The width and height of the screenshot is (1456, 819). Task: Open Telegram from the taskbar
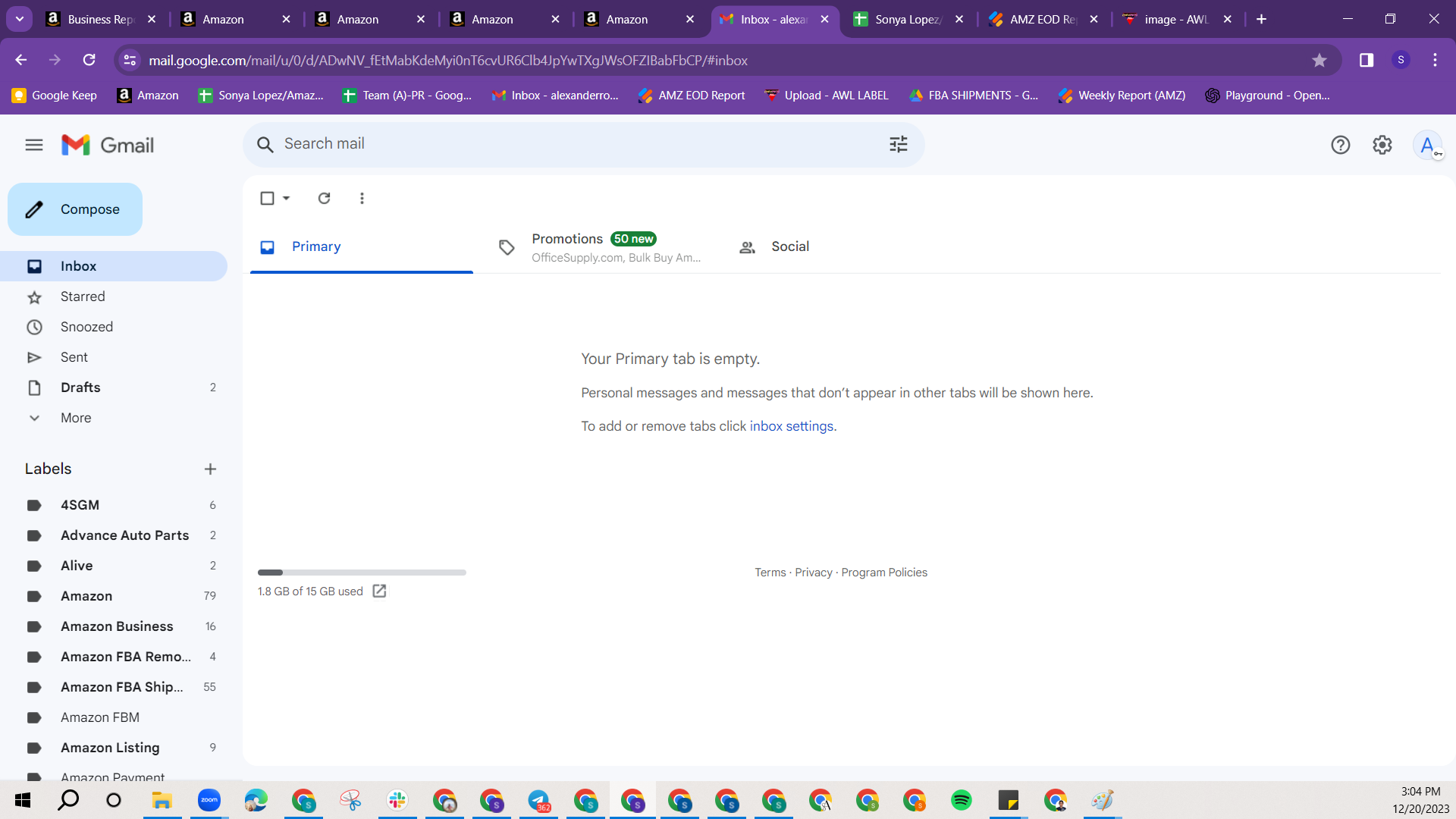click(539, 800)
